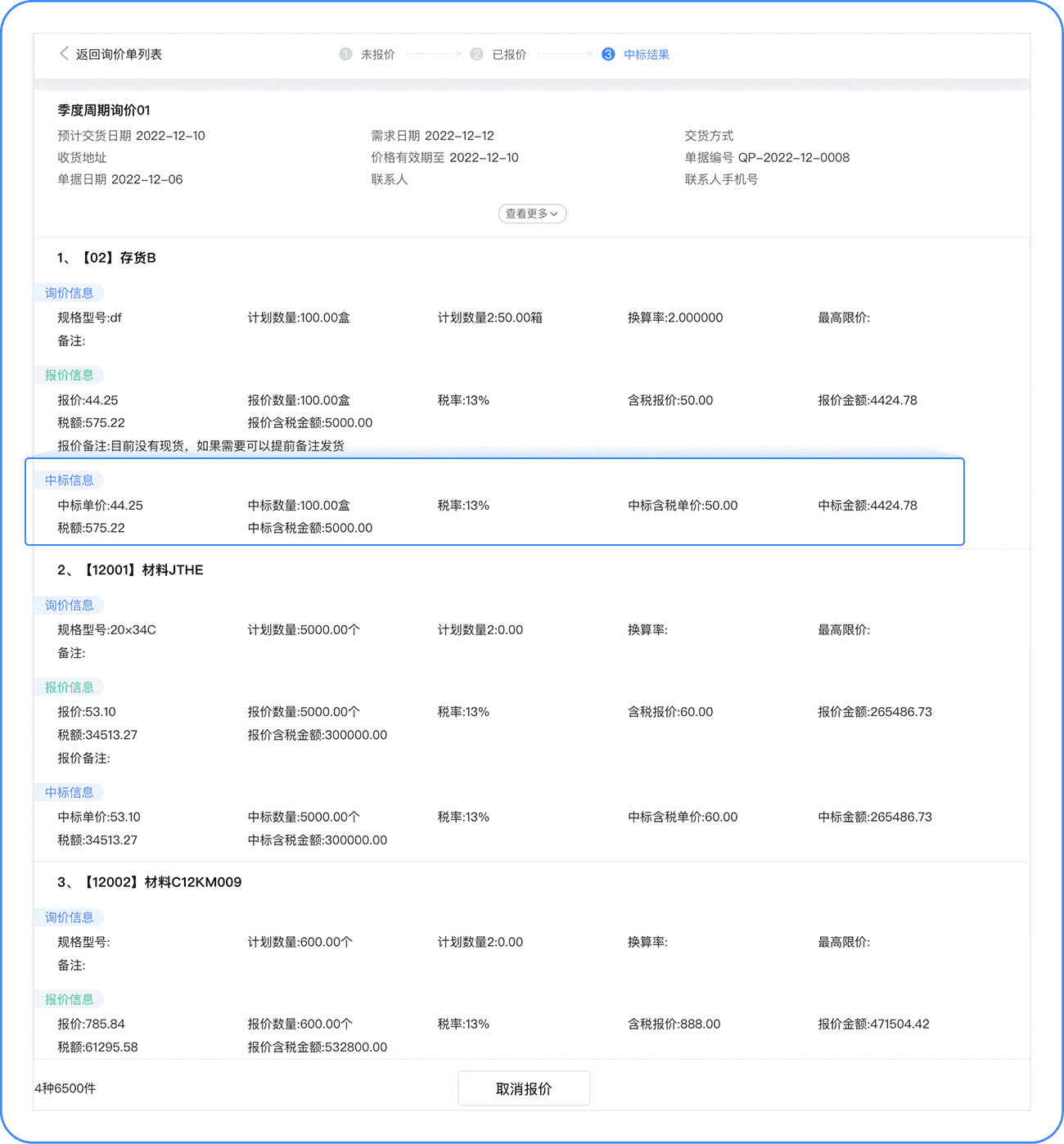Click the 取消报价 button
Viewport: 1064px width, 1144px height.
click(524, 1088)
